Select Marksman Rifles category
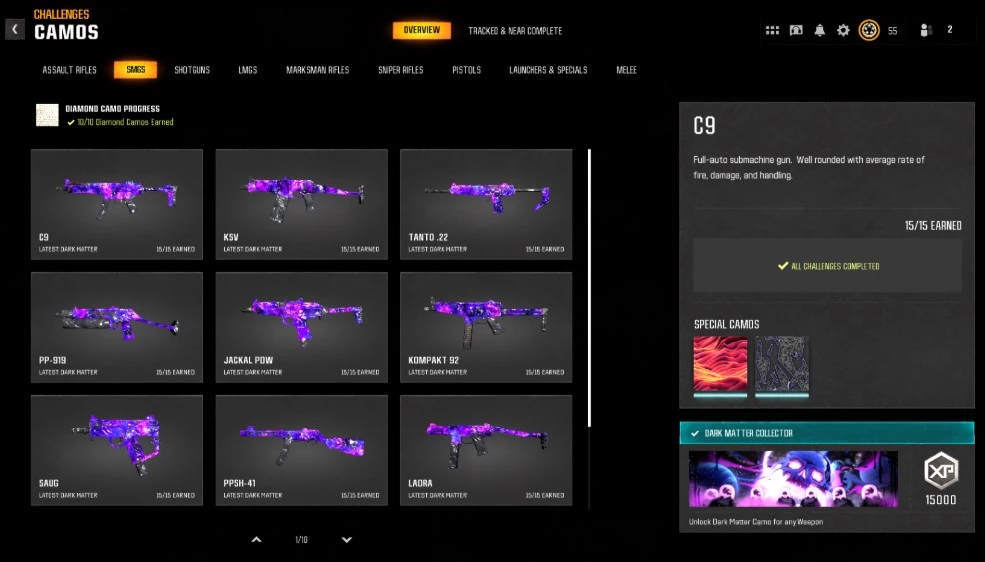The height and width of the screenshot is (562, 985). pos(318,70)
